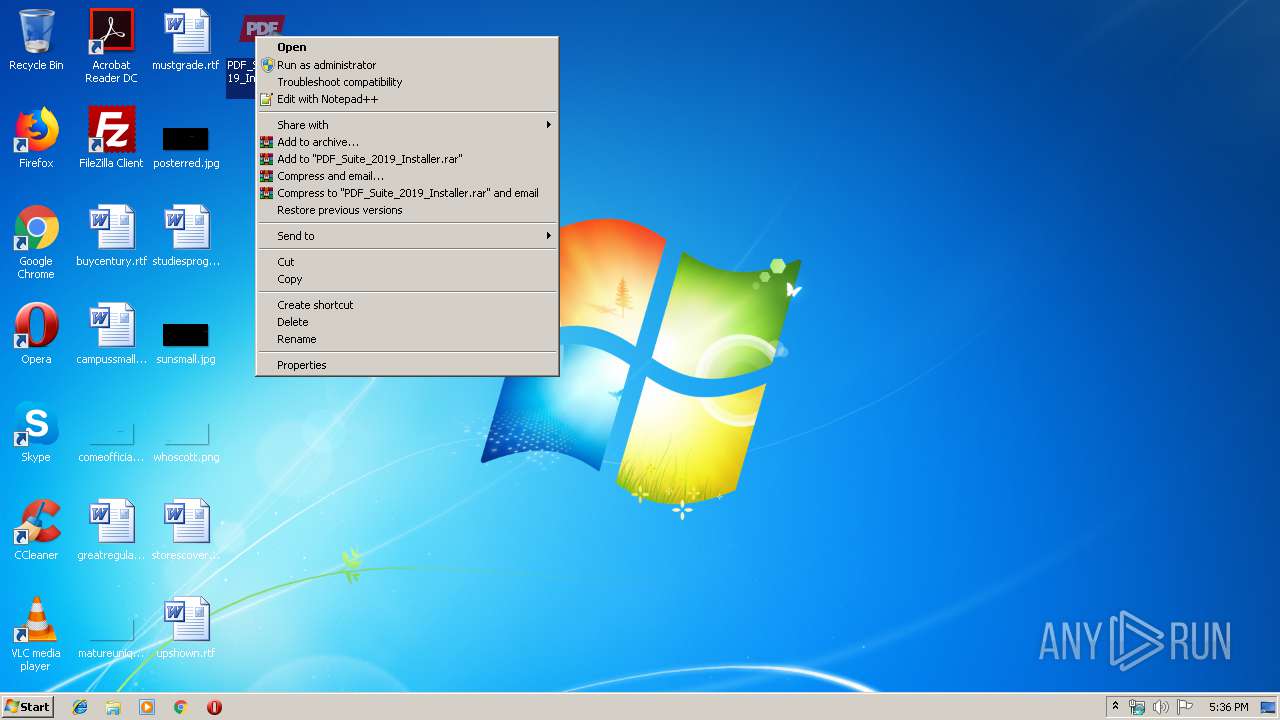
Task: Open Windows Explorer from taskbar
Action: pos(113,707)
